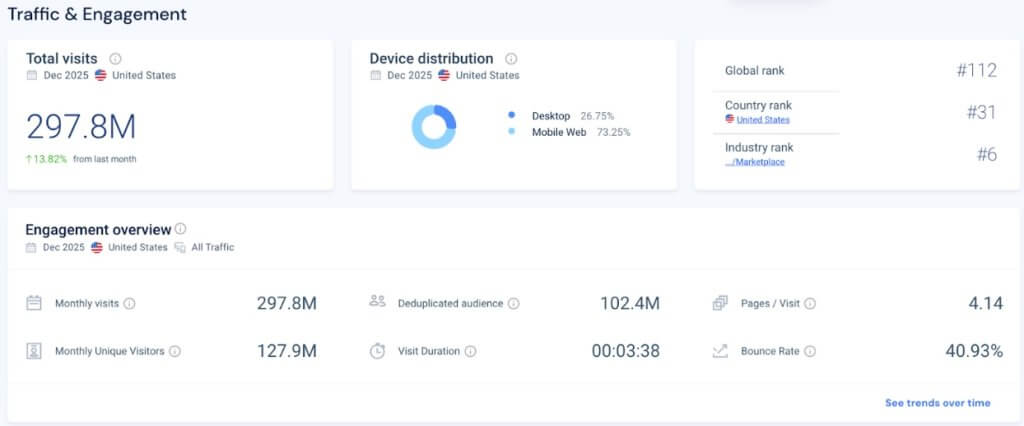This screenshot has width=1024, height=426.
Task: Click the All Traffic filter icon
Action: [180, 247]
